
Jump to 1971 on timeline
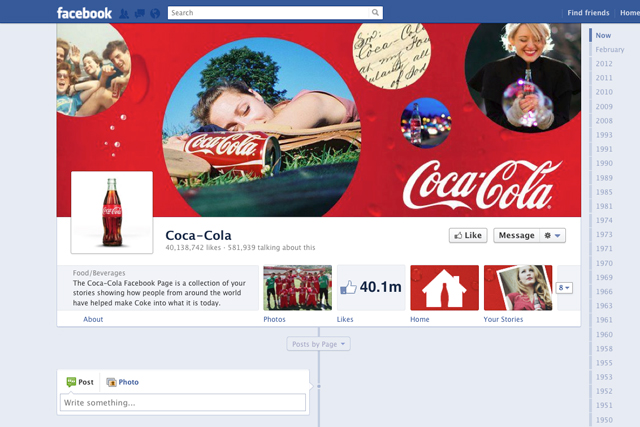604,249
